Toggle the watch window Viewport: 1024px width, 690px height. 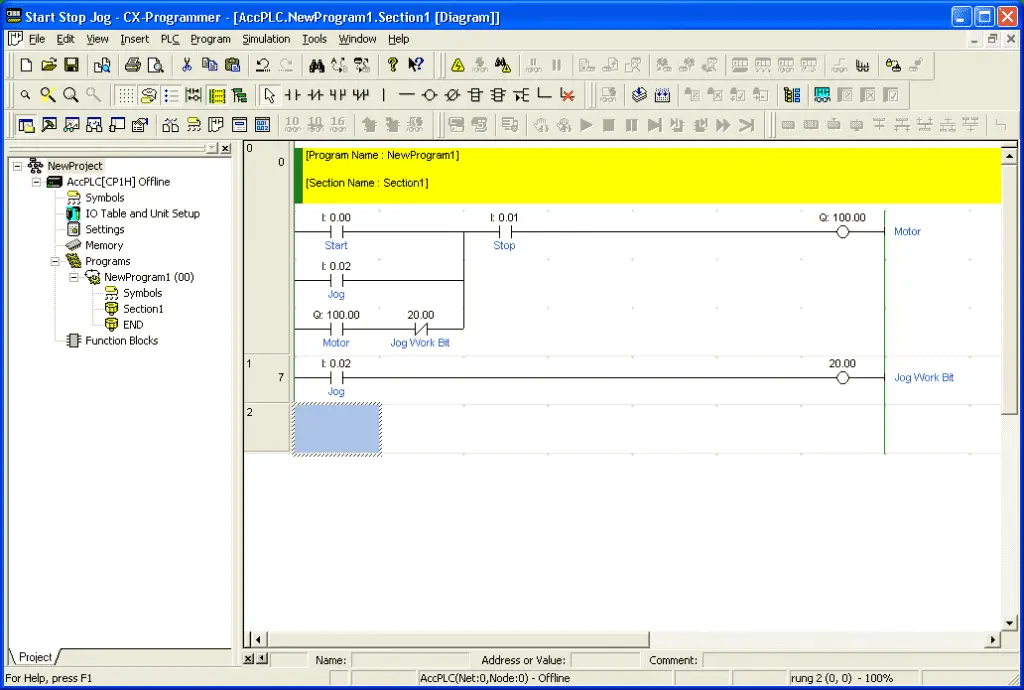coord(72,125)
